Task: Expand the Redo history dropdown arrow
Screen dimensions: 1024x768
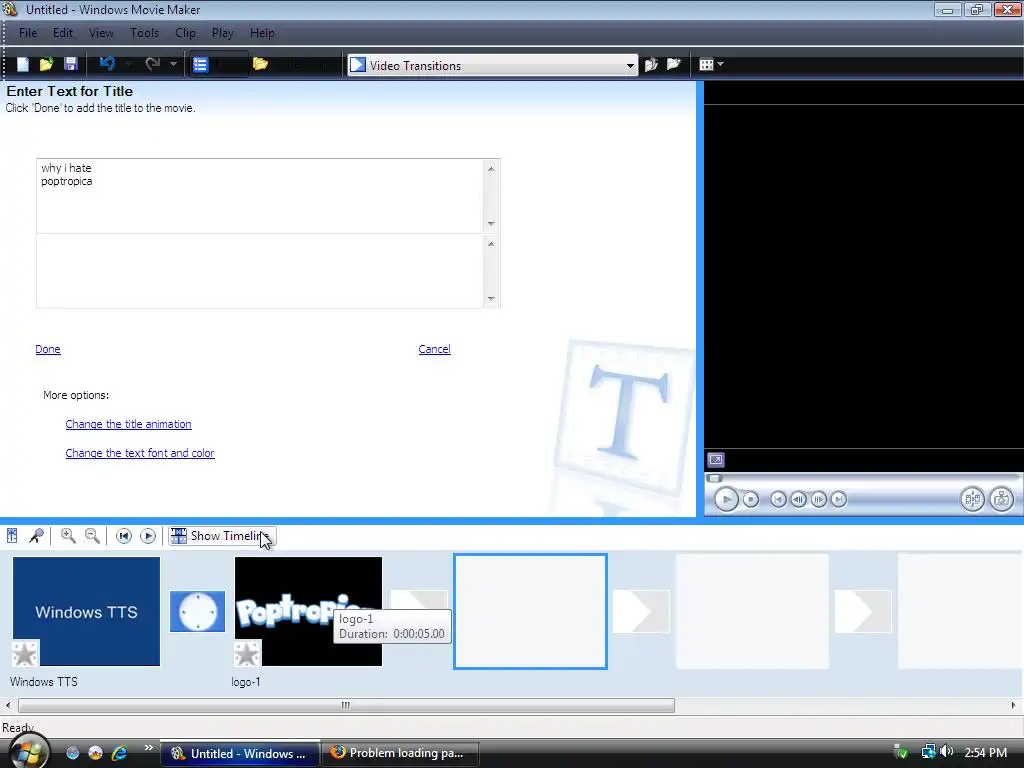Action: (173, 64)
